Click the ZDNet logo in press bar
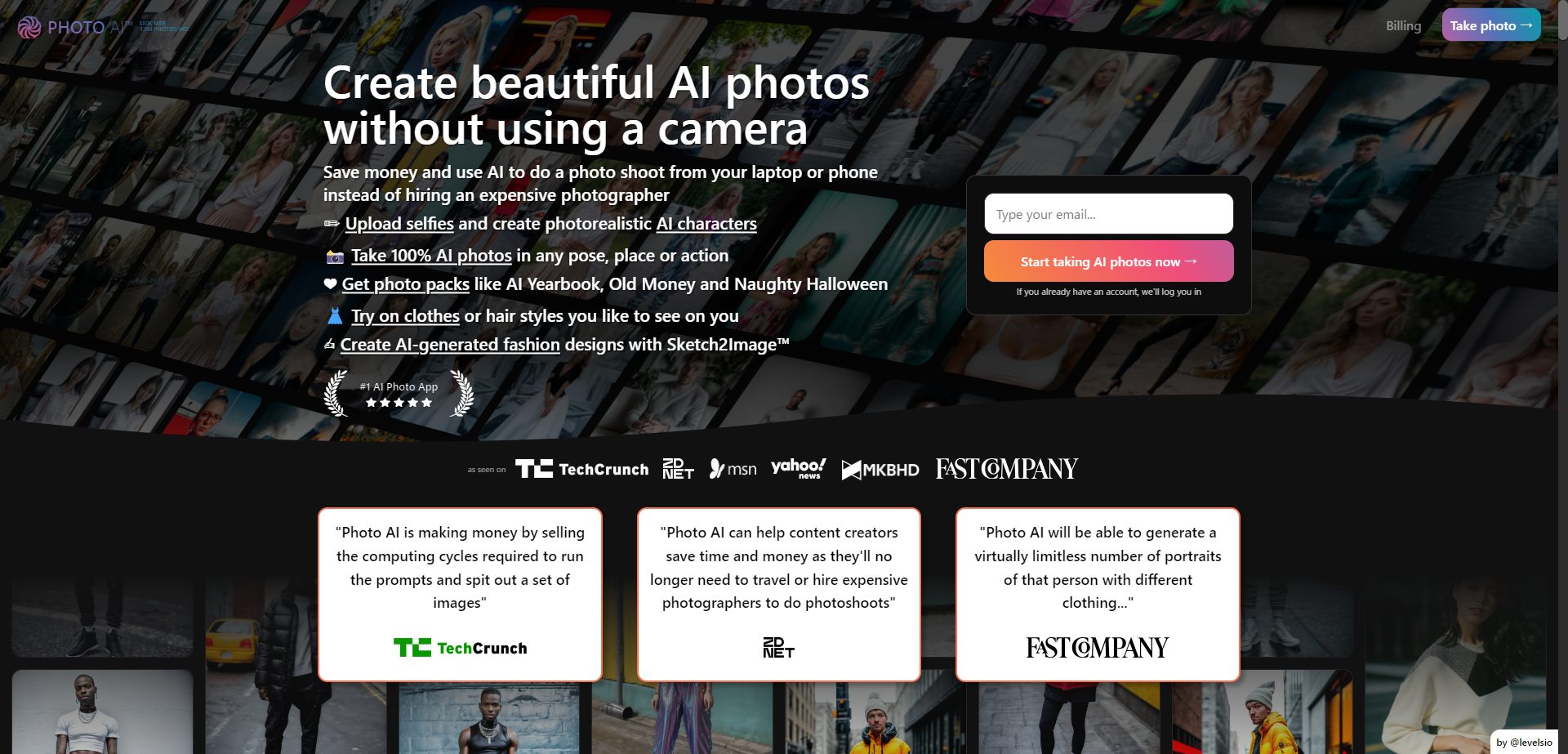This screenshot has width=1568, height=754. coord(678,468)
